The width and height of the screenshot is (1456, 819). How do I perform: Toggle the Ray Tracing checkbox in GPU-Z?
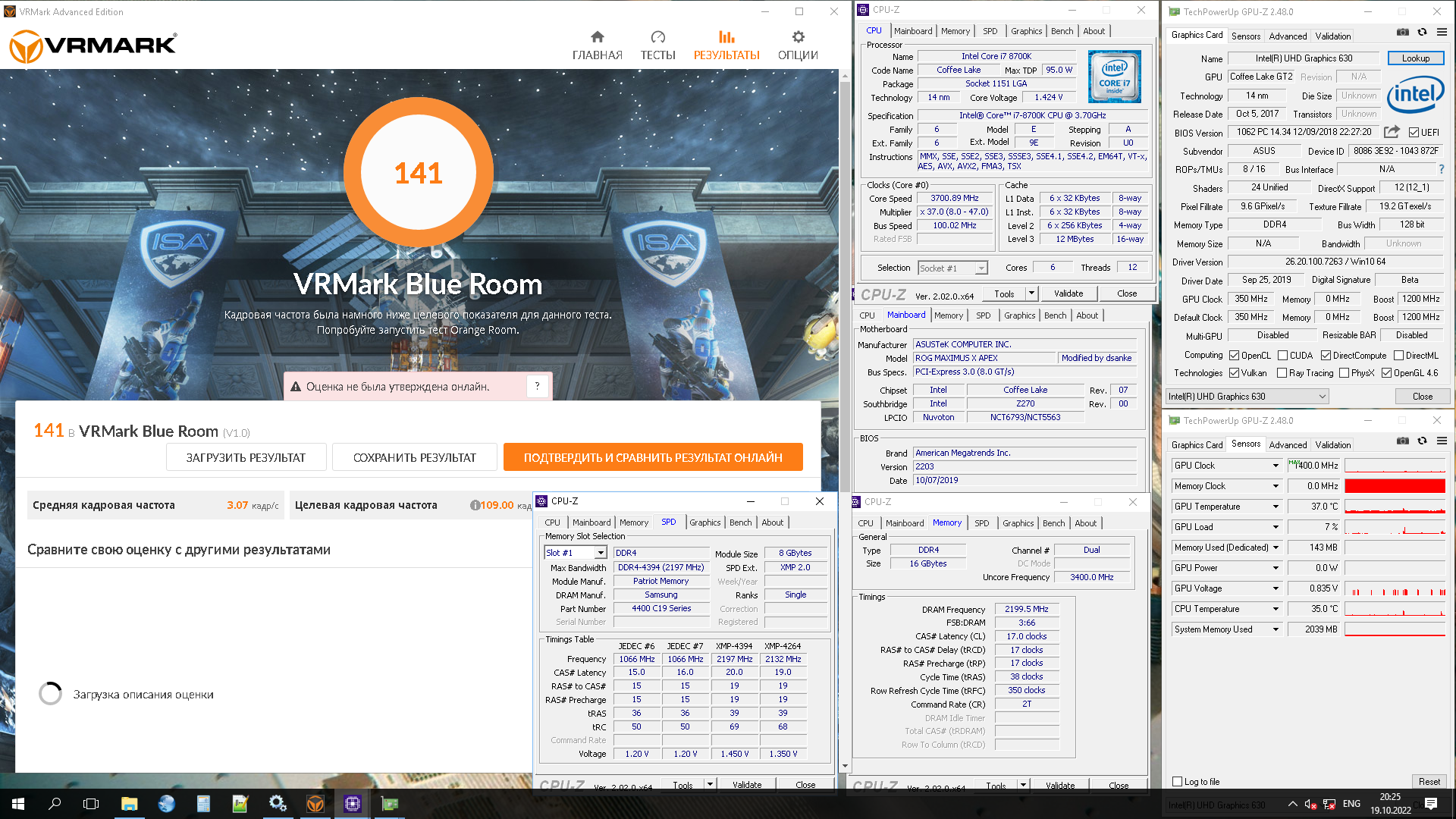coord(1282,373)
